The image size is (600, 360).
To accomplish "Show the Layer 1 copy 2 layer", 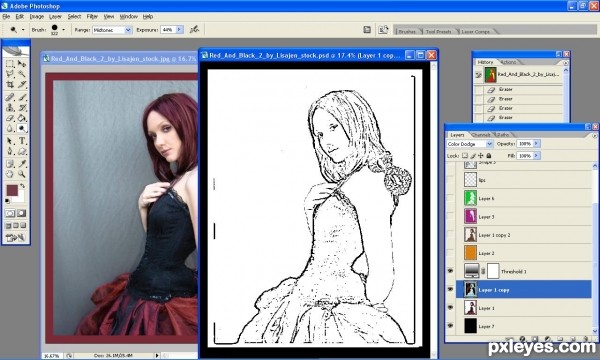I will point(450,235).
